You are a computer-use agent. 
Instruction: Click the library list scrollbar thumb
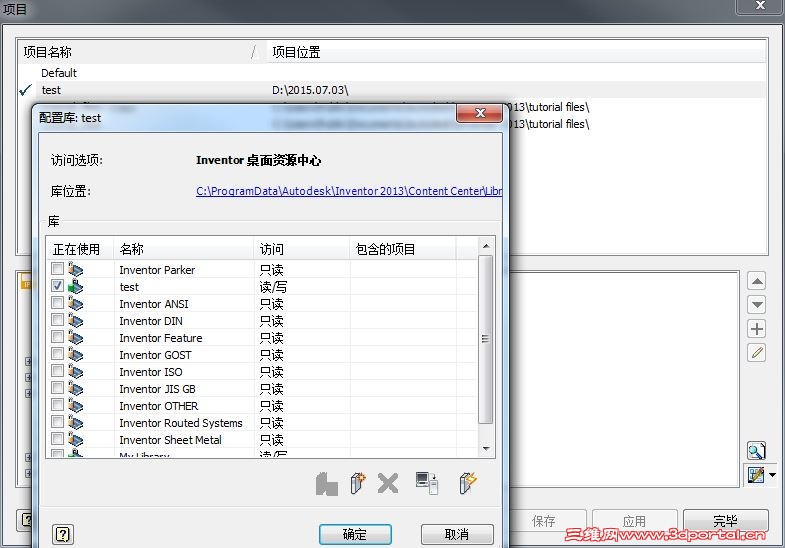485,339
